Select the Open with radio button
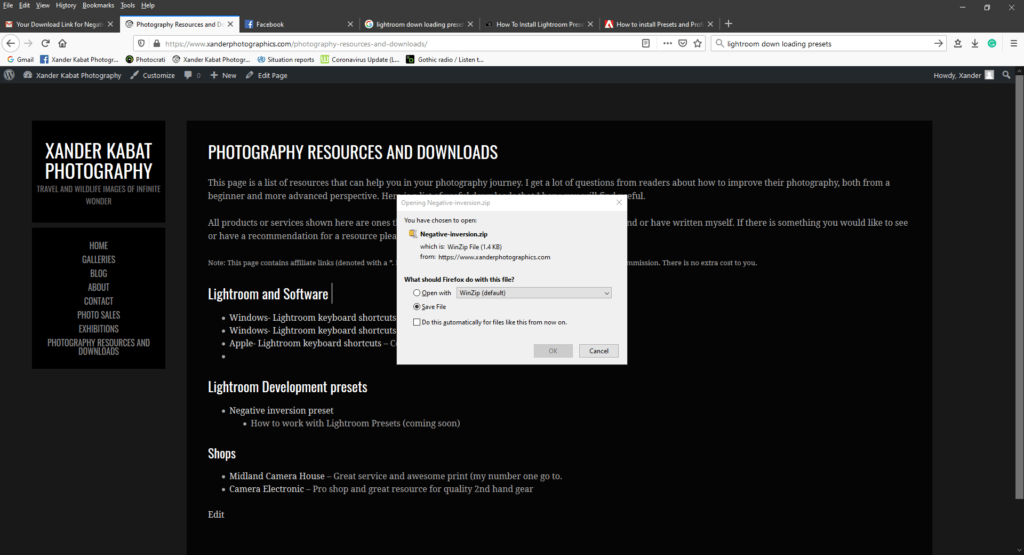The image size is (1024, 555). tap(417, 293)
